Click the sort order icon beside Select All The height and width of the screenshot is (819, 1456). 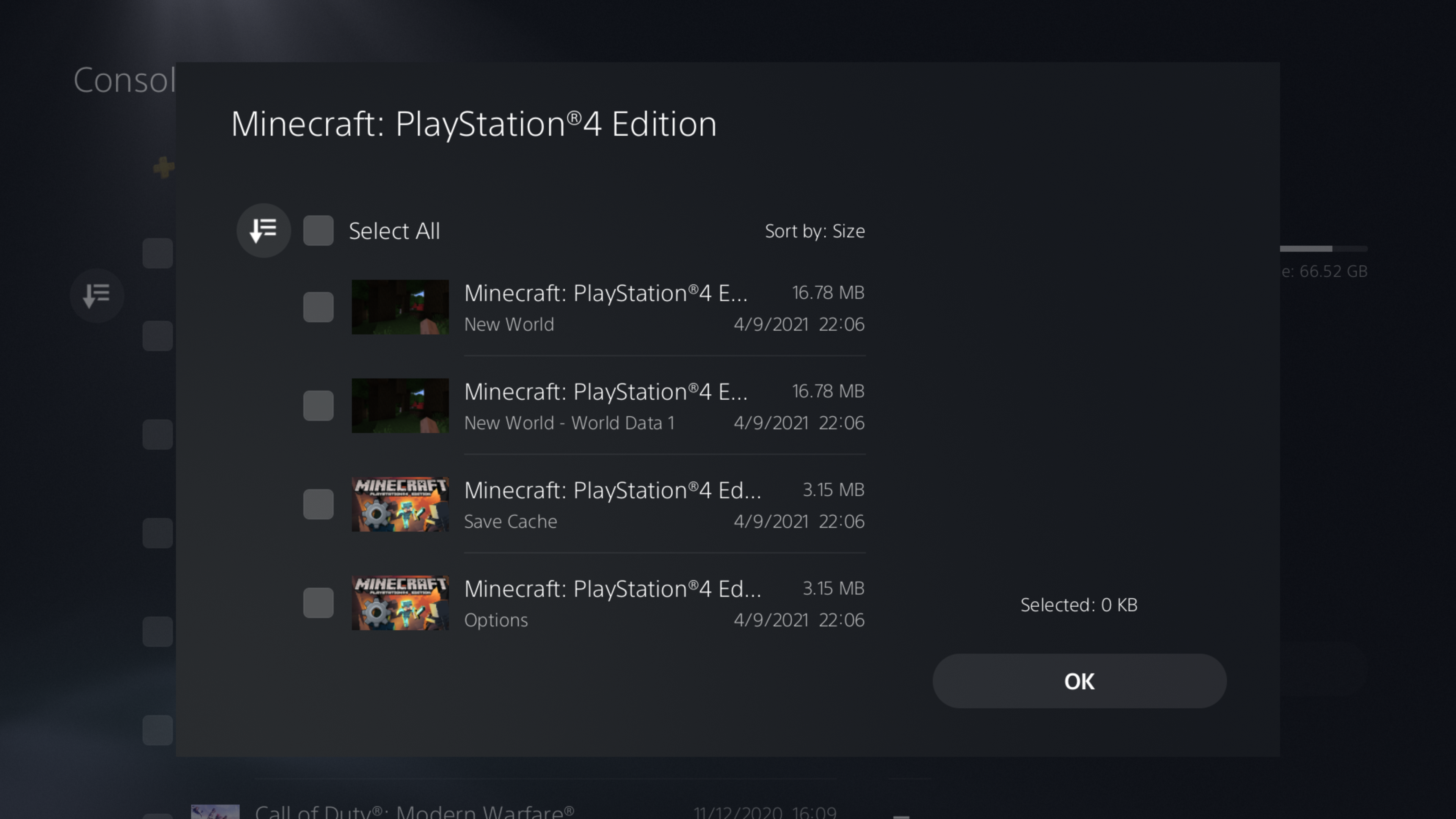[264, 231]
